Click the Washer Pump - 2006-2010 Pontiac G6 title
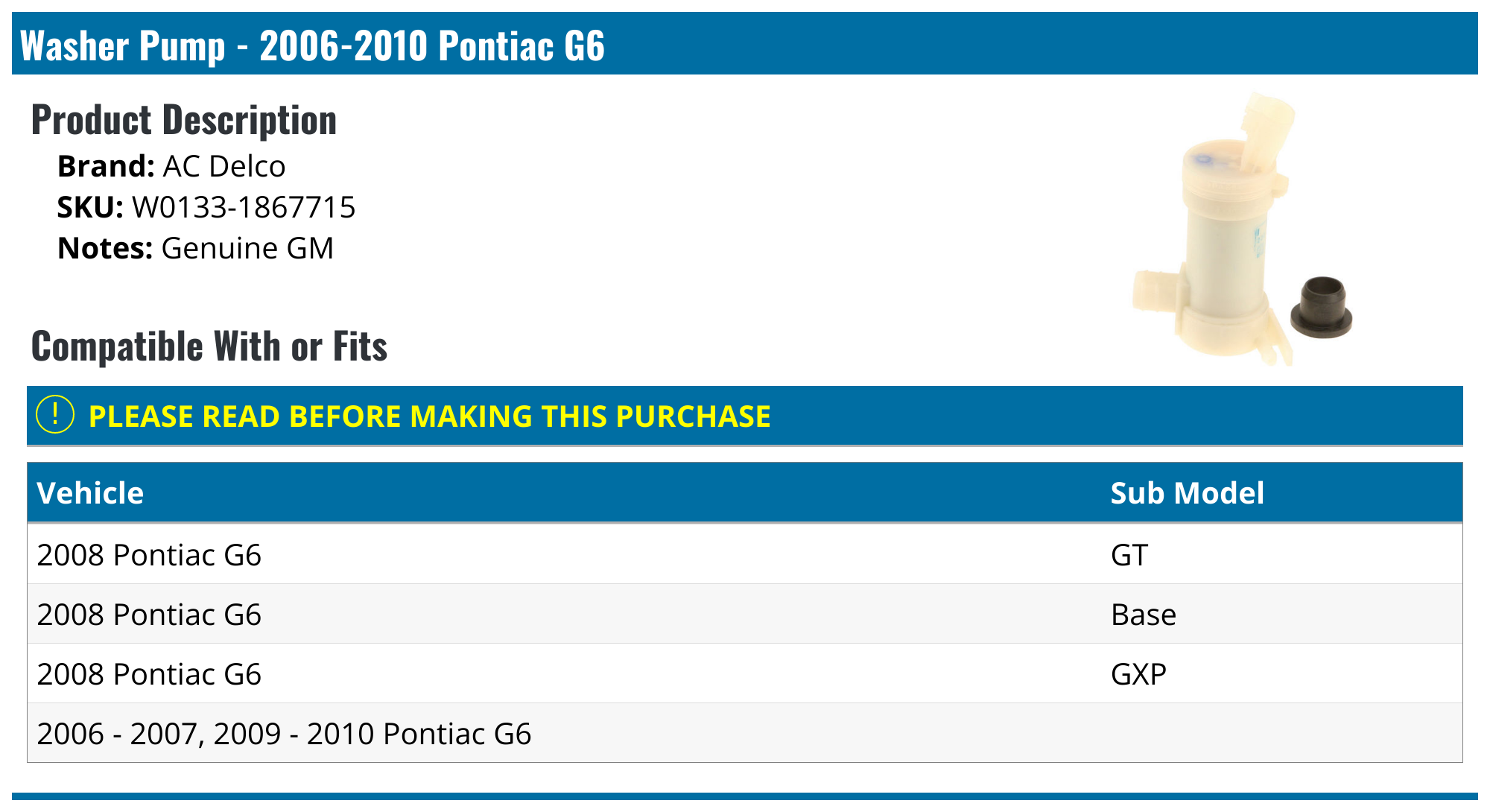 [x=312, y=45]
